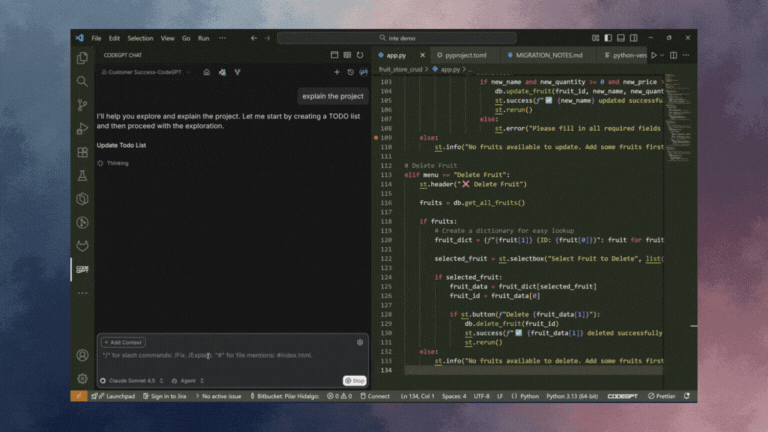Start a new chat with plus icon
Screen dimensions: 768x432
pos(337,72)
